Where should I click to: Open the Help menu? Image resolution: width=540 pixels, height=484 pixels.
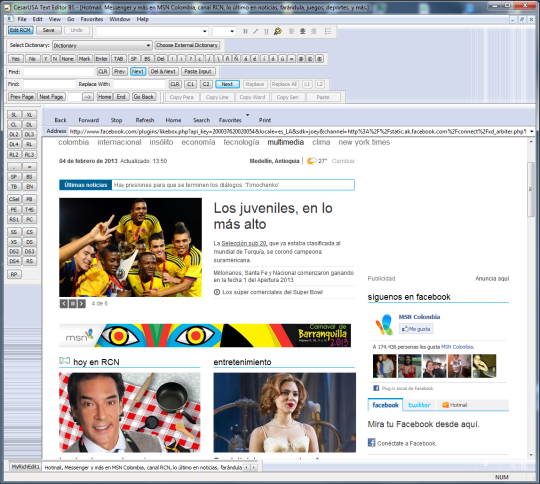[143, 19]
